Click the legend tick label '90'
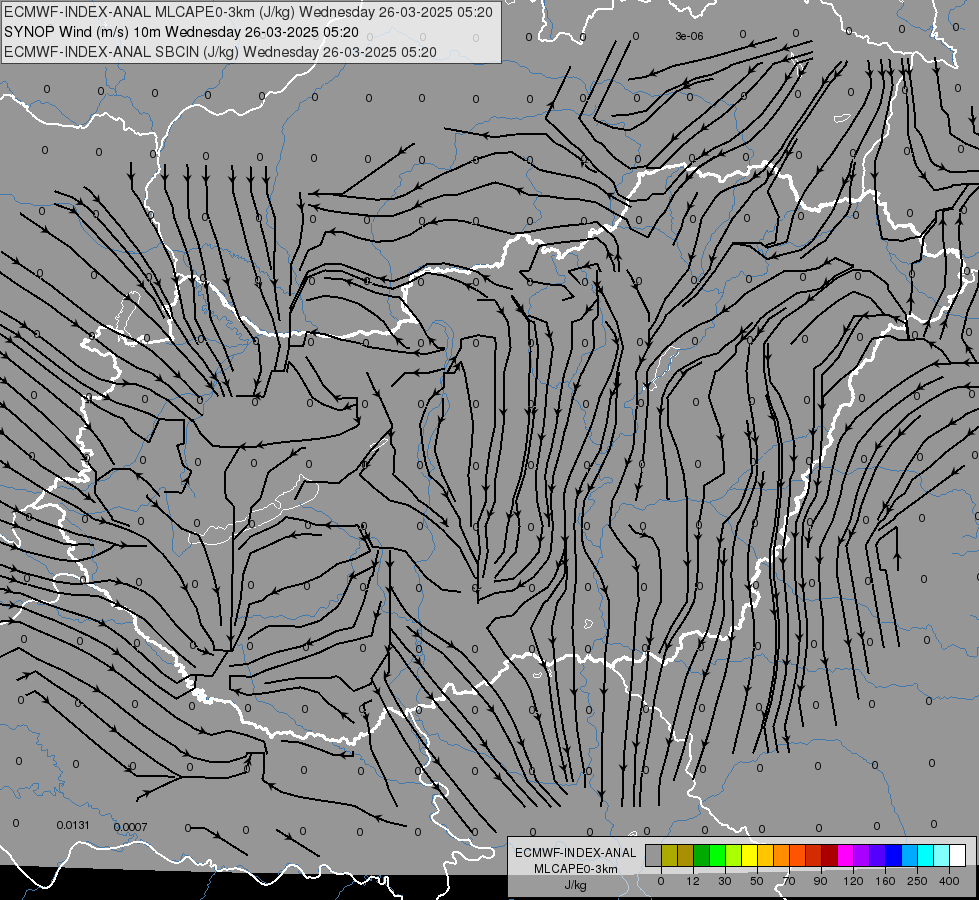Image resolution: width=979 pixels, height=900 pixels. pos(820,881)
